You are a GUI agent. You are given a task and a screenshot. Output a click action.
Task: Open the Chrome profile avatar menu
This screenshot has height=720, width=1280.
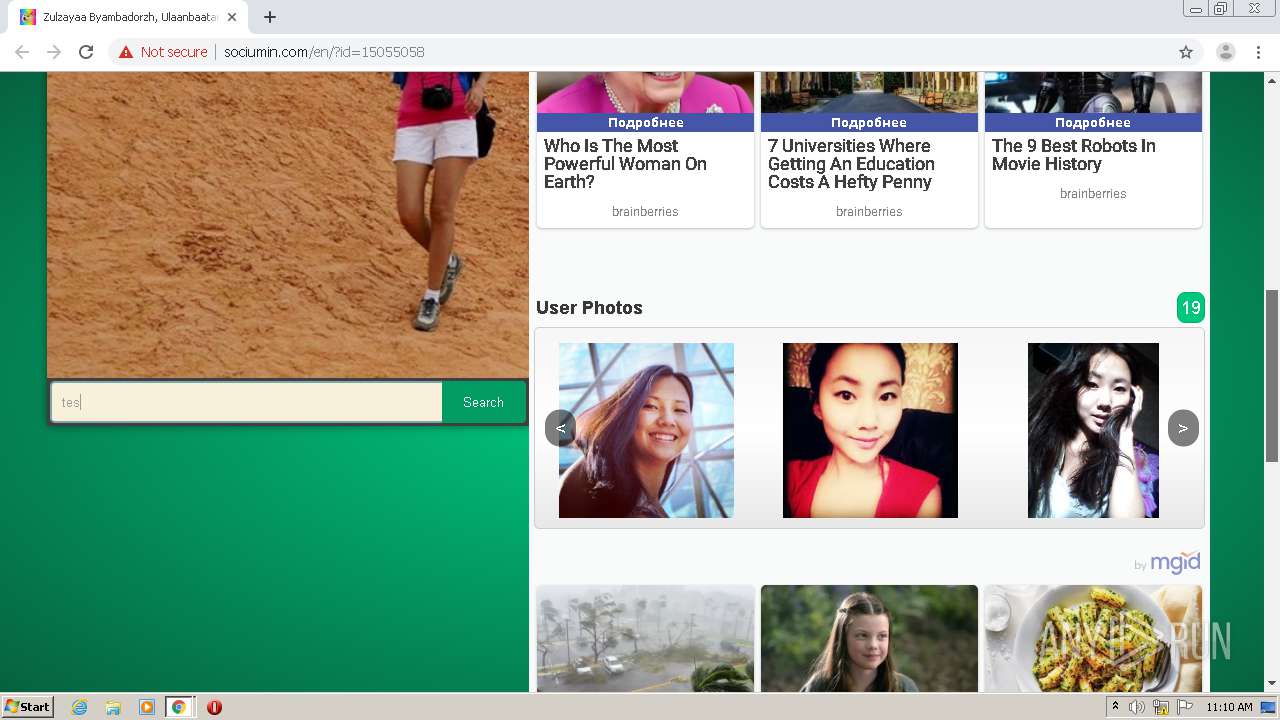point(1226,52)
